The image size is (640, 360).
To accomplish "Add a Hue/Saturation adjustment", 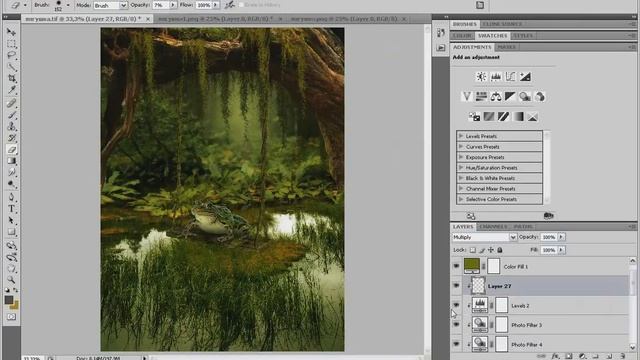I will tap(481, 97).
